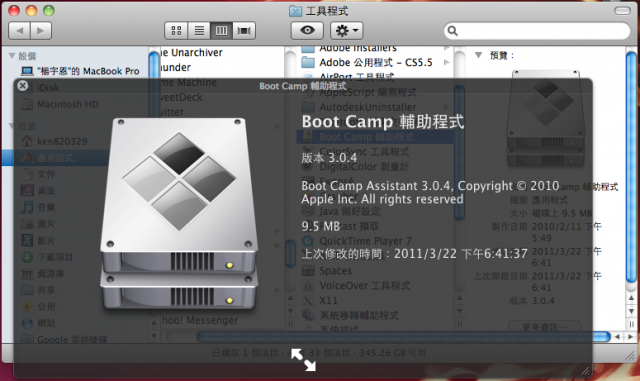Select DigitalColor 測量計
This screenshot has height=381, width=640.
[355, 167]
